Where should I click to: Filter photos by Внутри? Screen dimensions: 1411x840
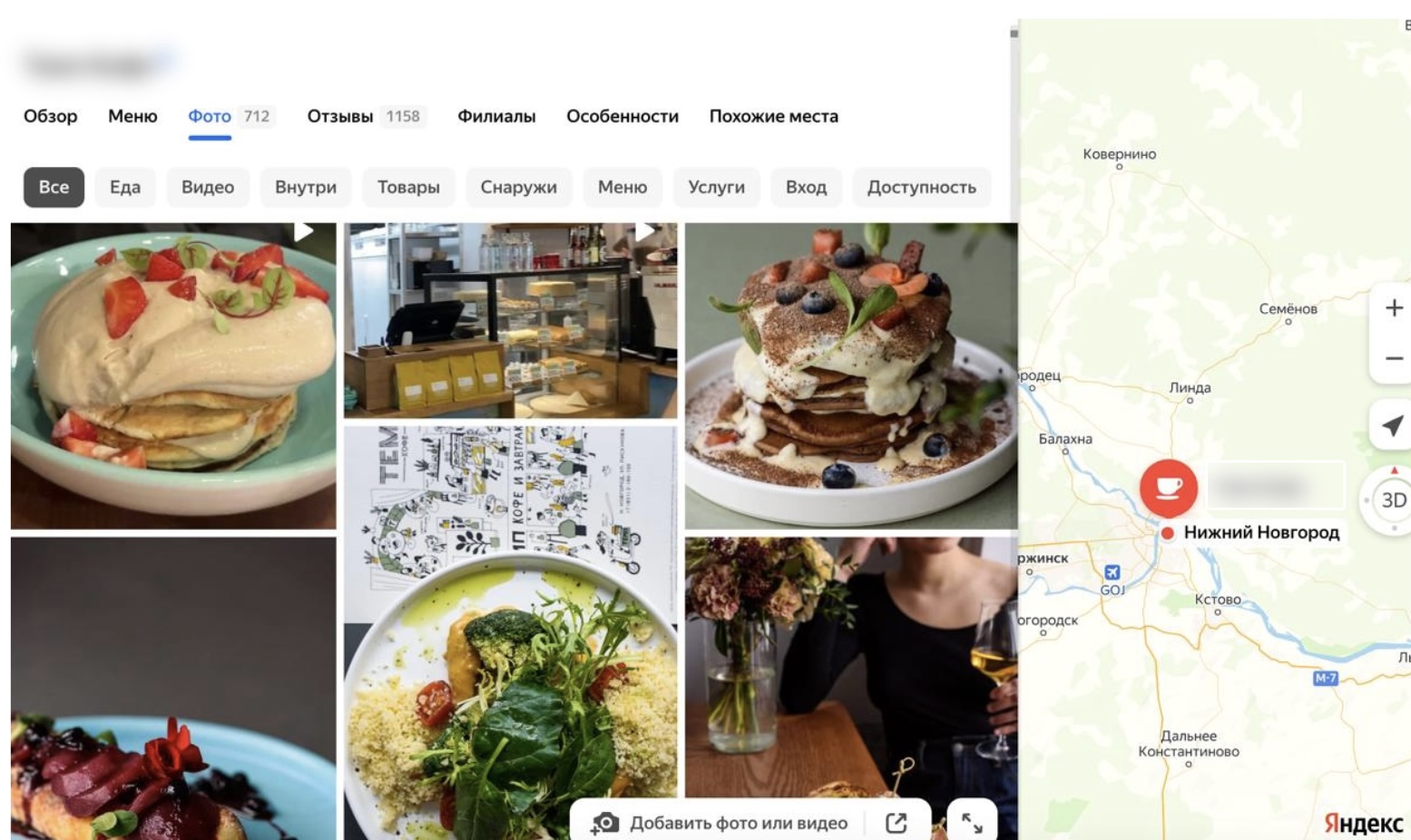(x=306, y=187)
